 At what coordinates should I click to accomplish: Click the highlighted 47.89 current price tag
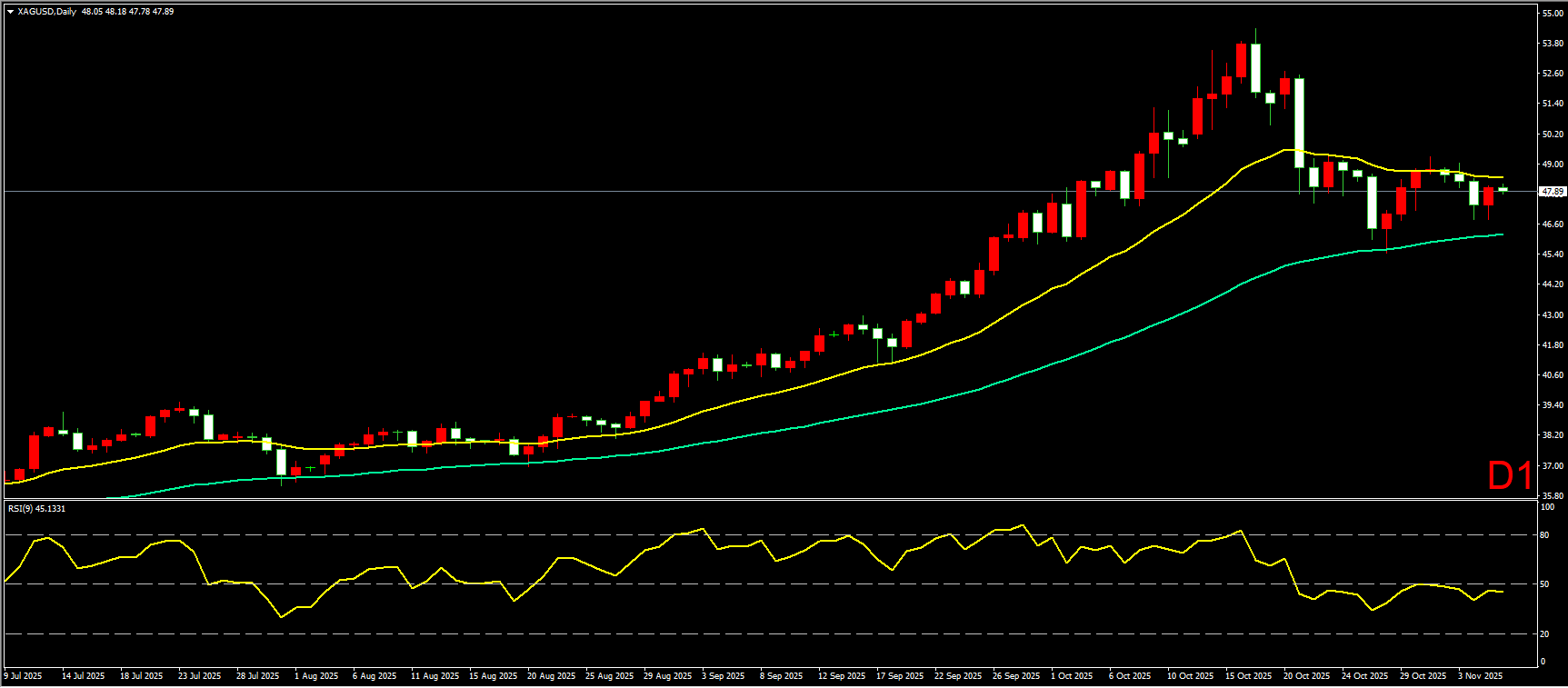pos(1552,192)
